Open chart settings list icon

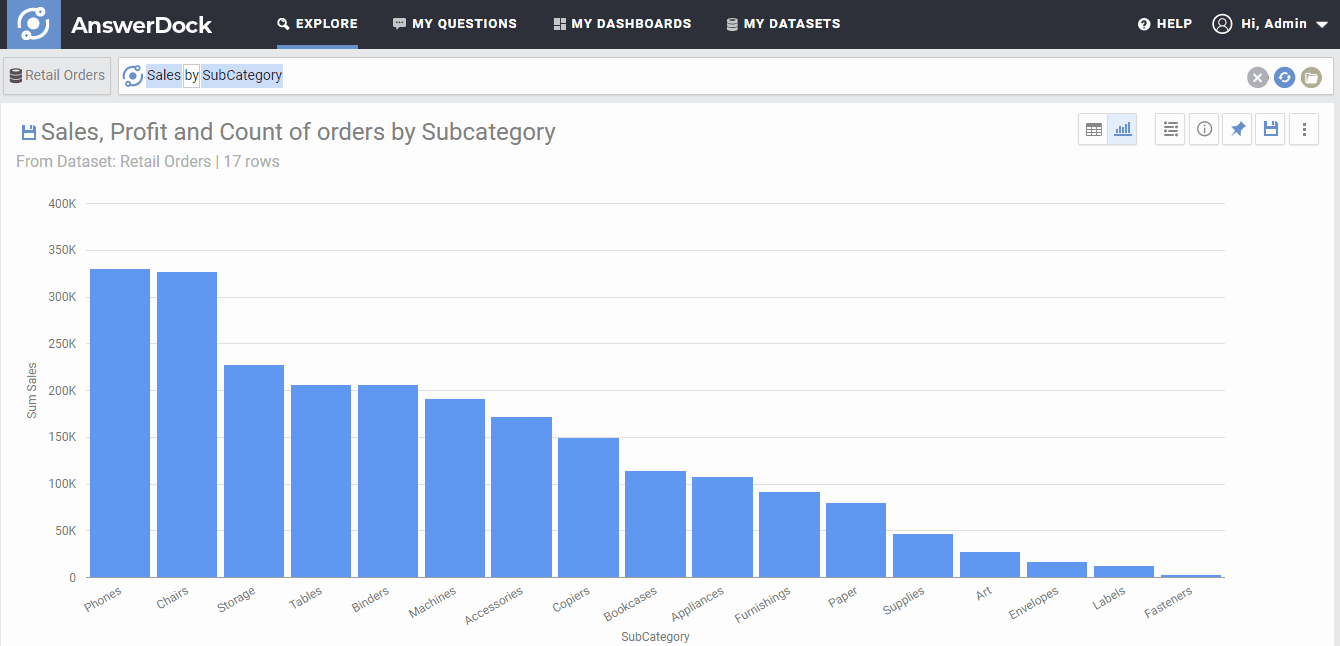pyautogui.click(x=1170, y=129)
